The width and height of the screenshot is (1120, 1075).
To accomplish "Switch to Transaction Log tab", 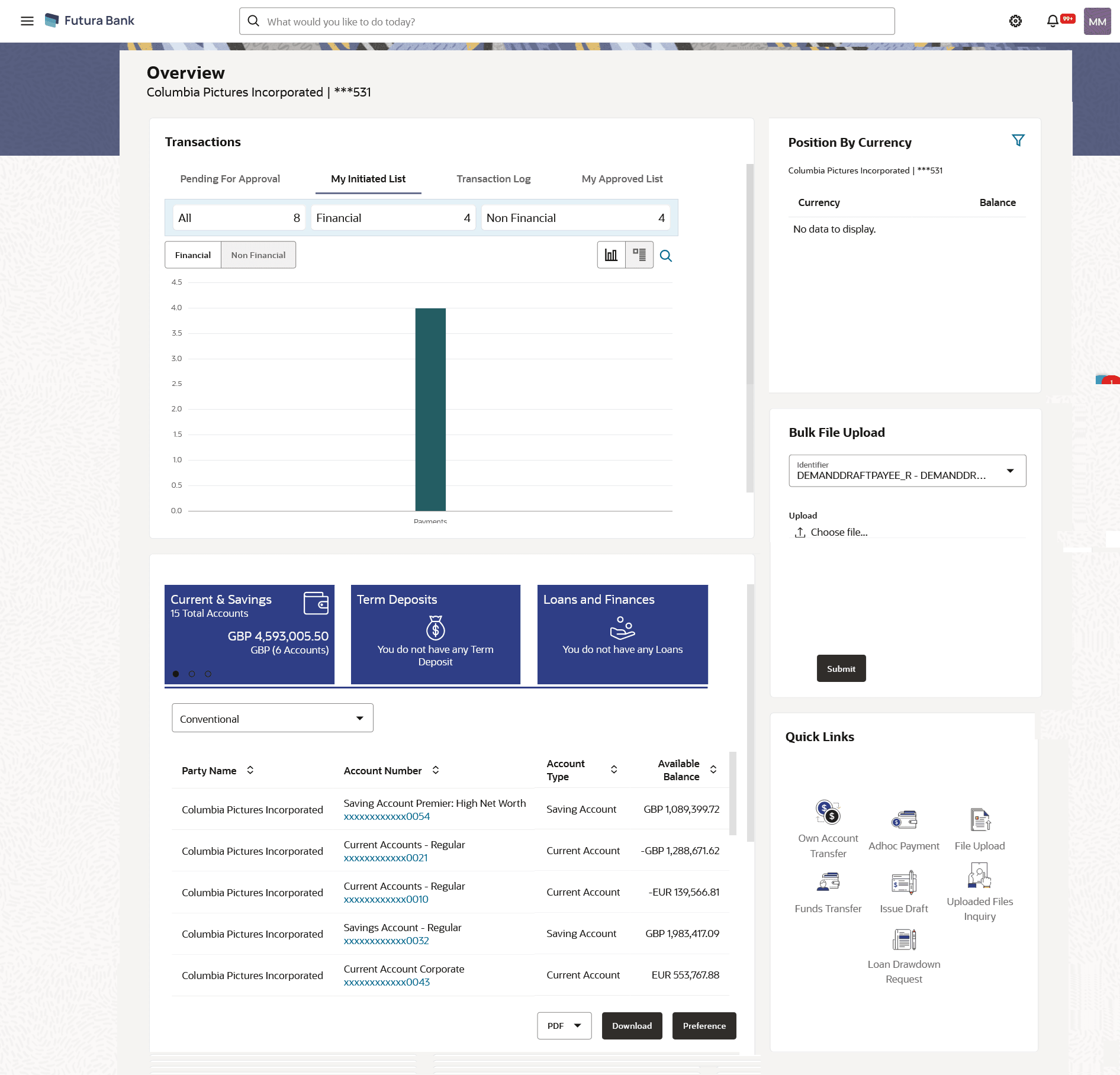I will (494, 179).
